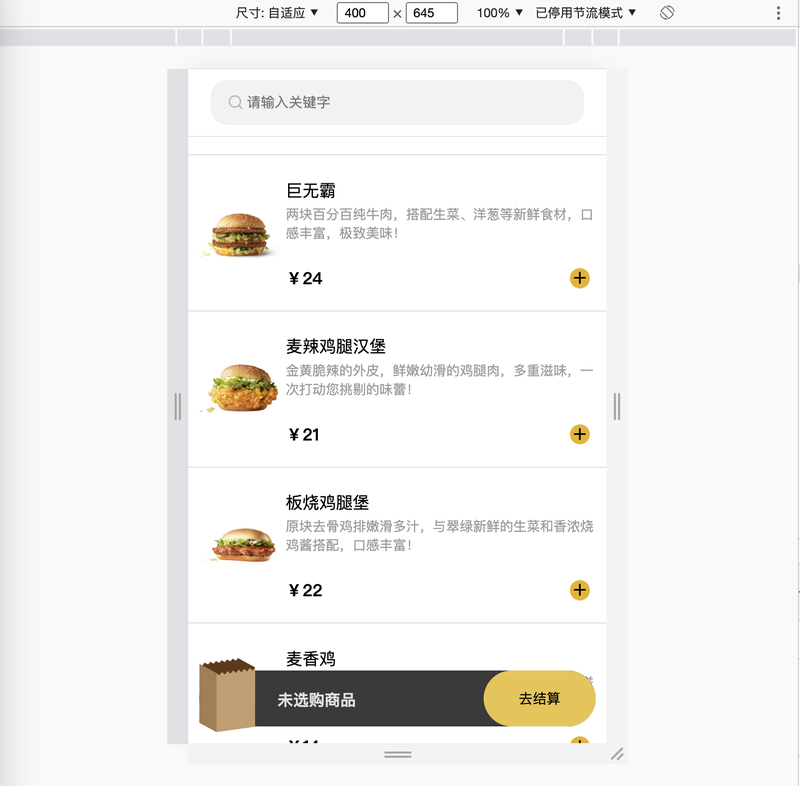Viewport: 800px width, 786px height.
Task: Click the 板烧鸡腿堡 description text
Action: coord(439,536)
